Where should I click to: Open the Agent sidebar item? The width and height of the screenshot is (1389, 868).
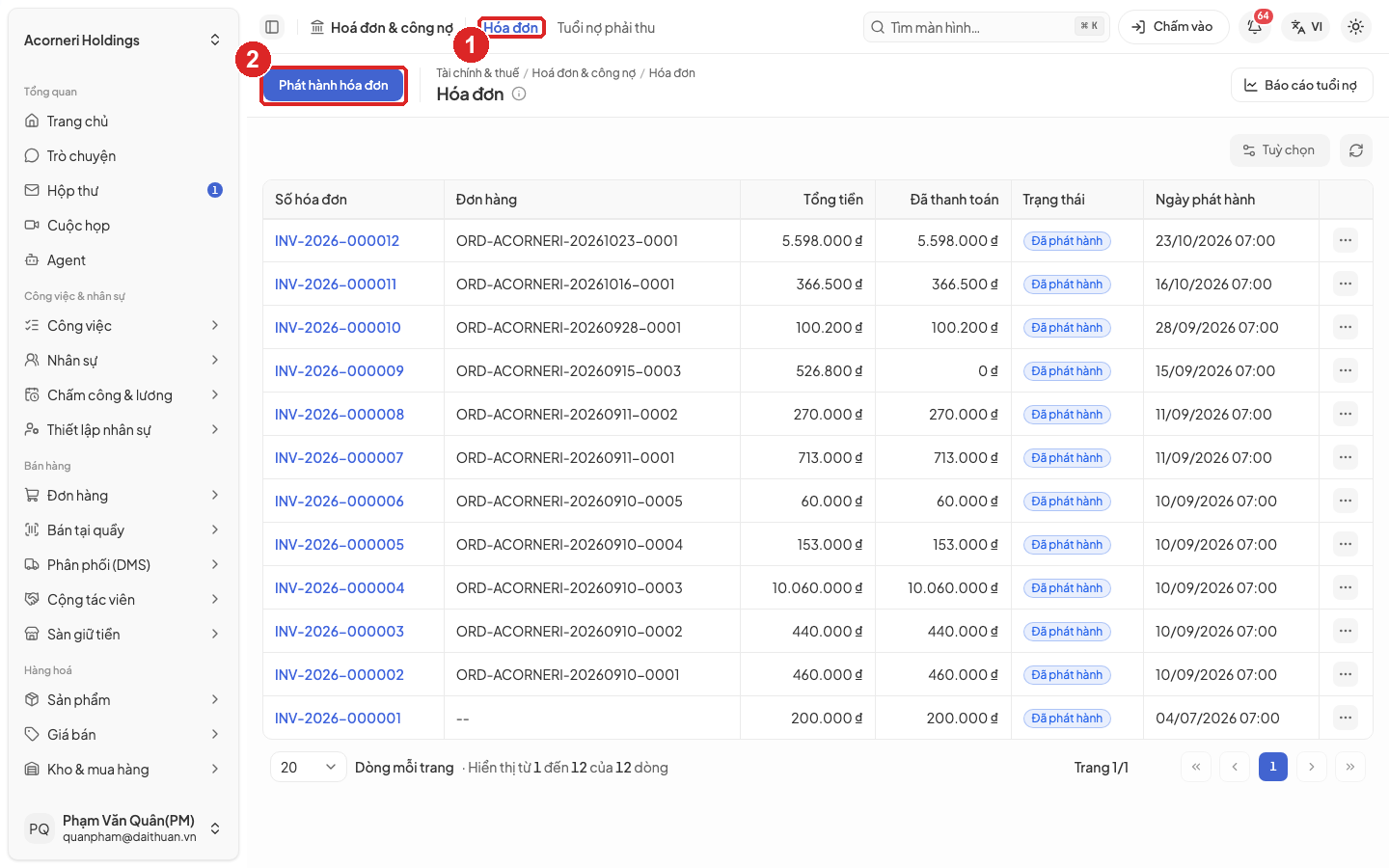123,260
